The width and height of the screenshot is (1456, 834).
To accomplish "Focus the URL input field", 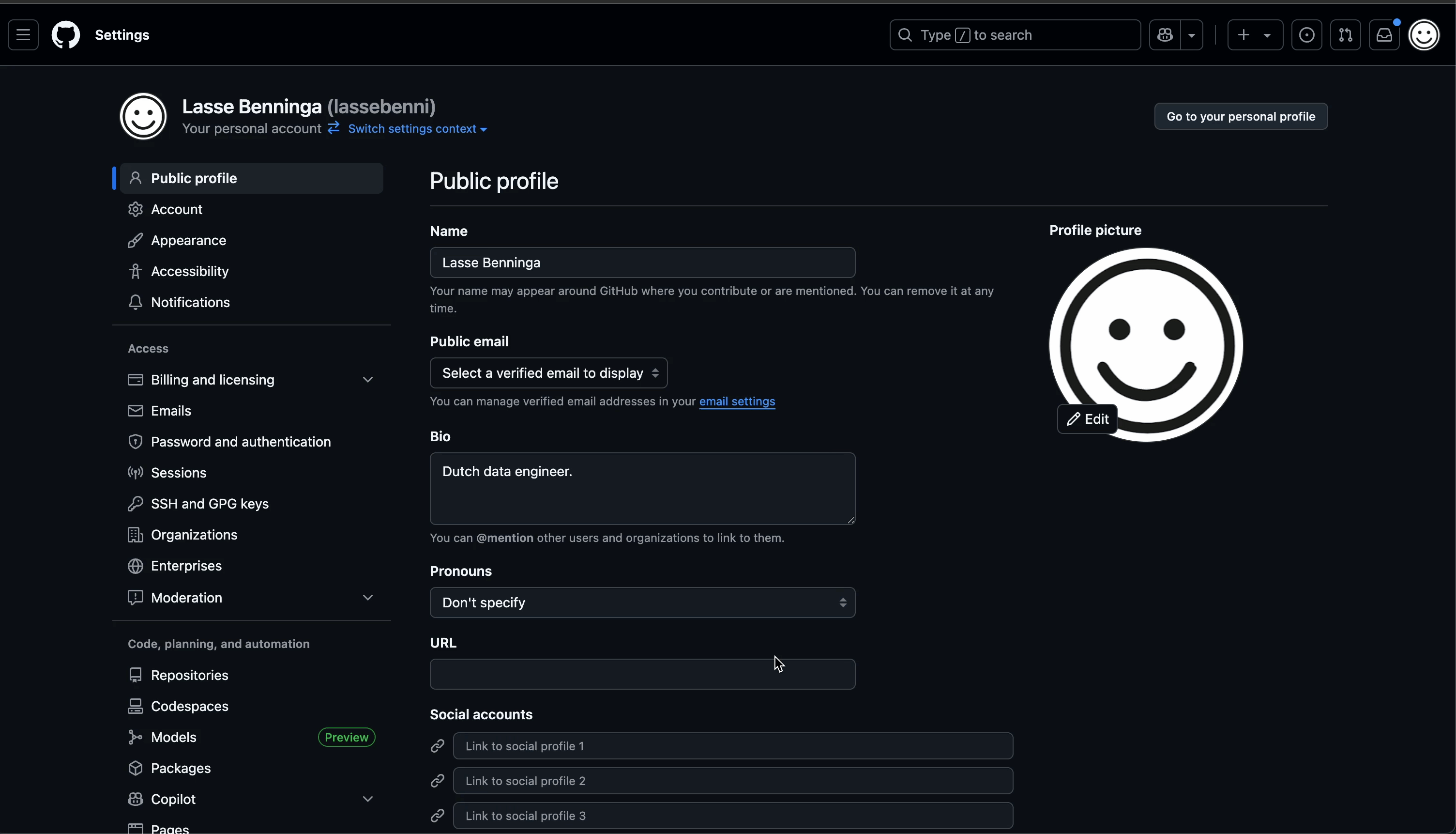I will tap(642, 674).
